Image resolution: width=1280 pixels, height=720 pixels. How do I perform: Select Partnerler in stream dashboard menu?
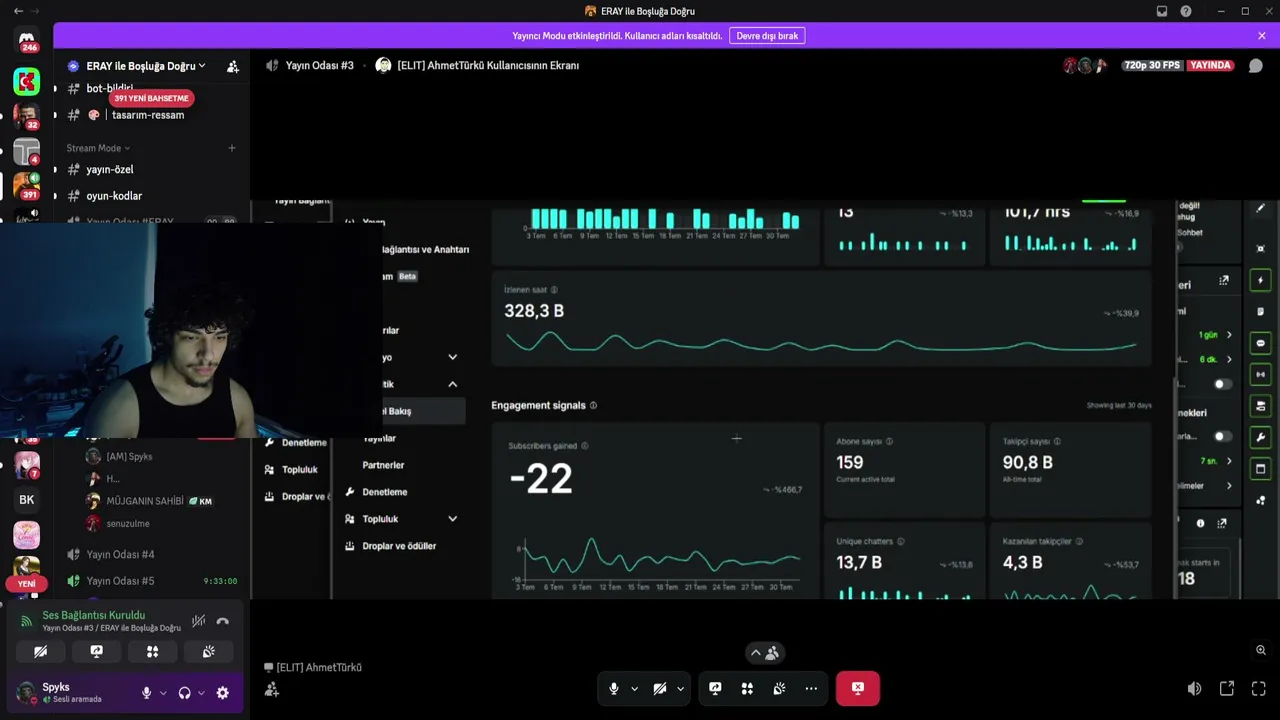[383, 465]
